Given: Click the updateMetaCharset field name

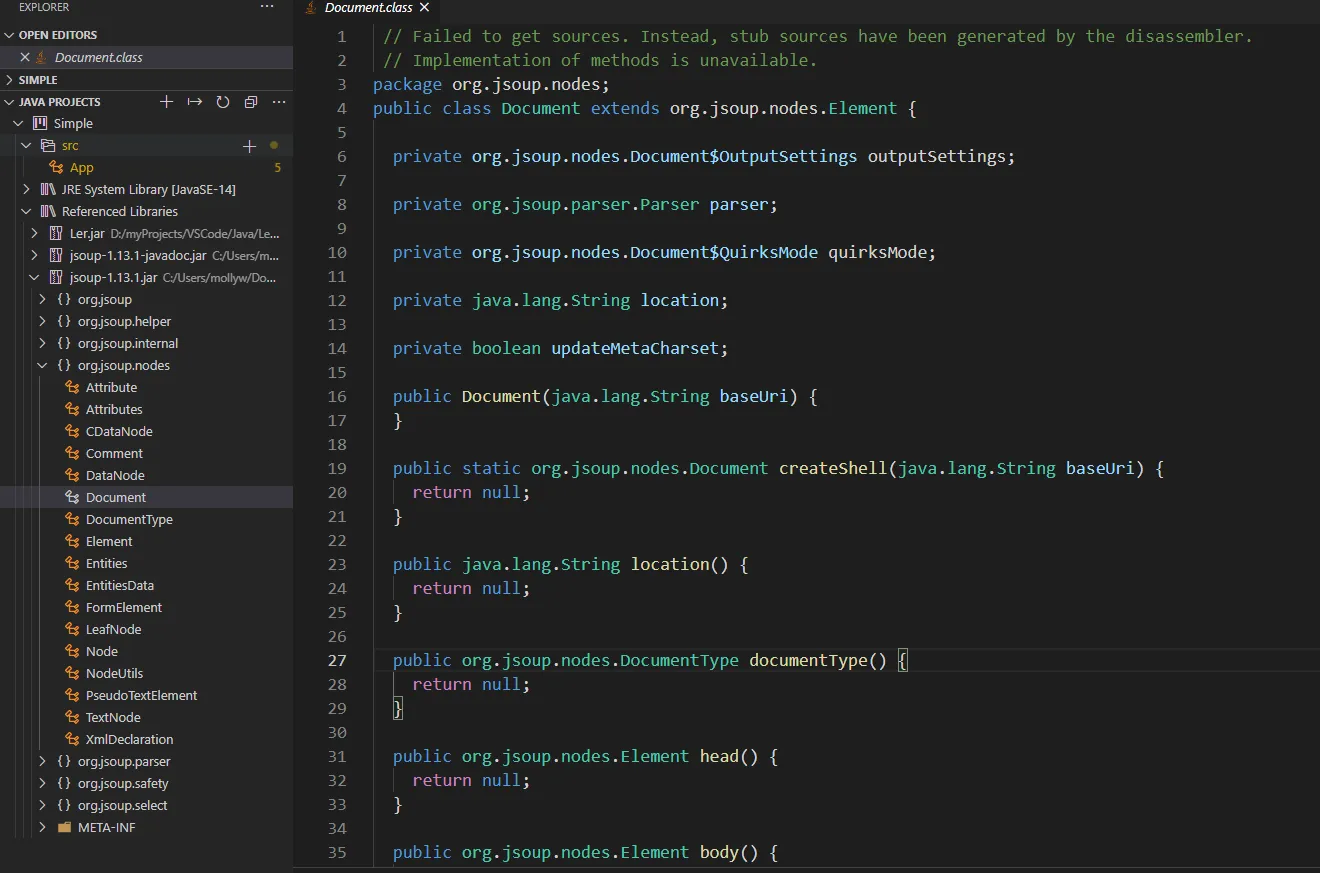Looking at the screenshot, I should coord(635,348).
